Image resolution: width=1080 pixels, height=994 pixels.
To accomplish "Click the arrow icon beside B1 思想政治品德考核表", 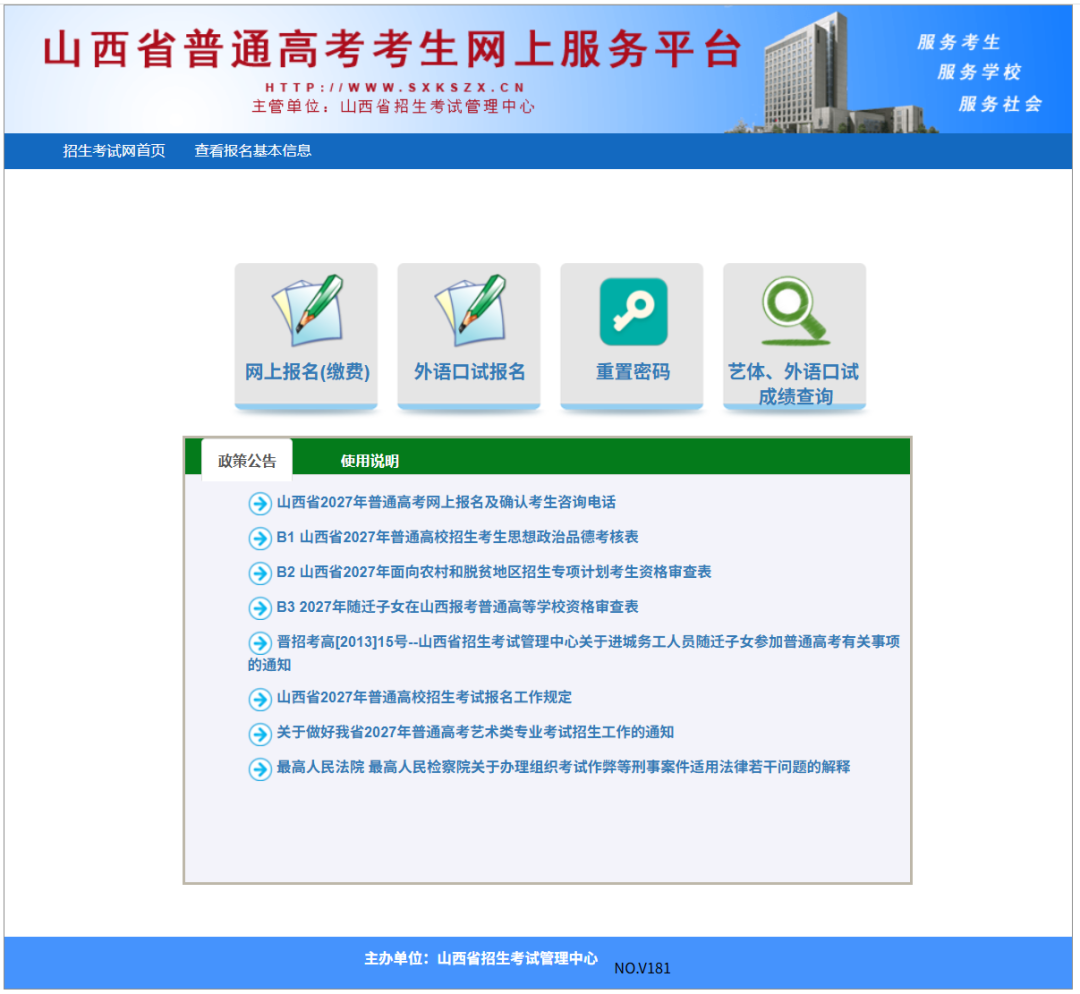I will pyautogui.click(x=260, y=539).
